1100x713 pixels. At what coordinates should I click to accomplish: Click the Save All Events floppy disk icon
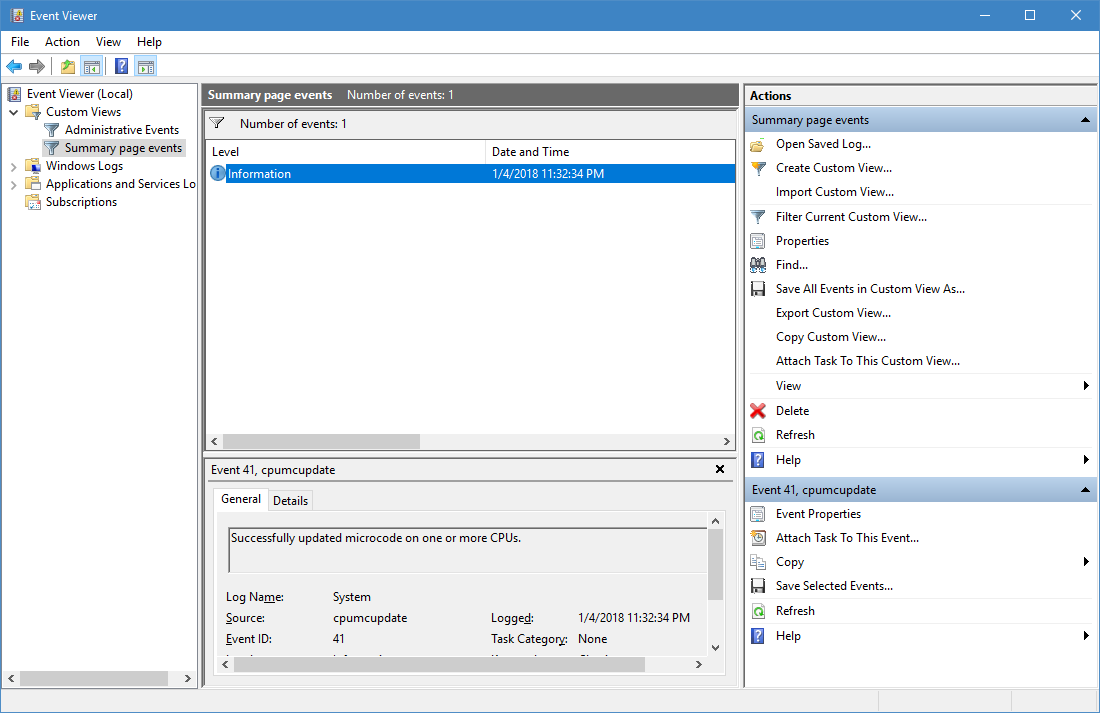pyautogui.click(x=758, y=289)
